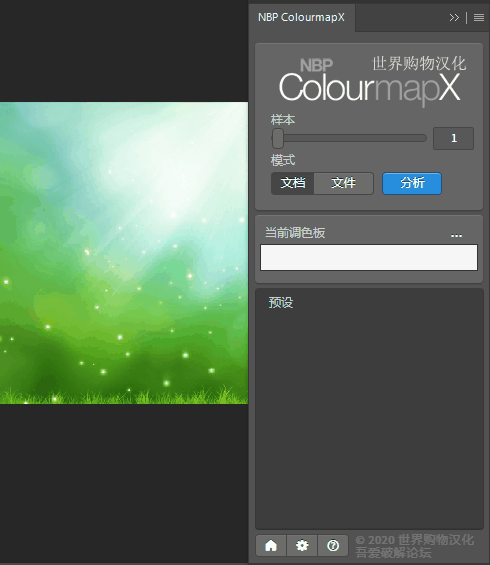Click the white current palette strip
This screenshot has width=490, height=565.
[x=369, y=257]
